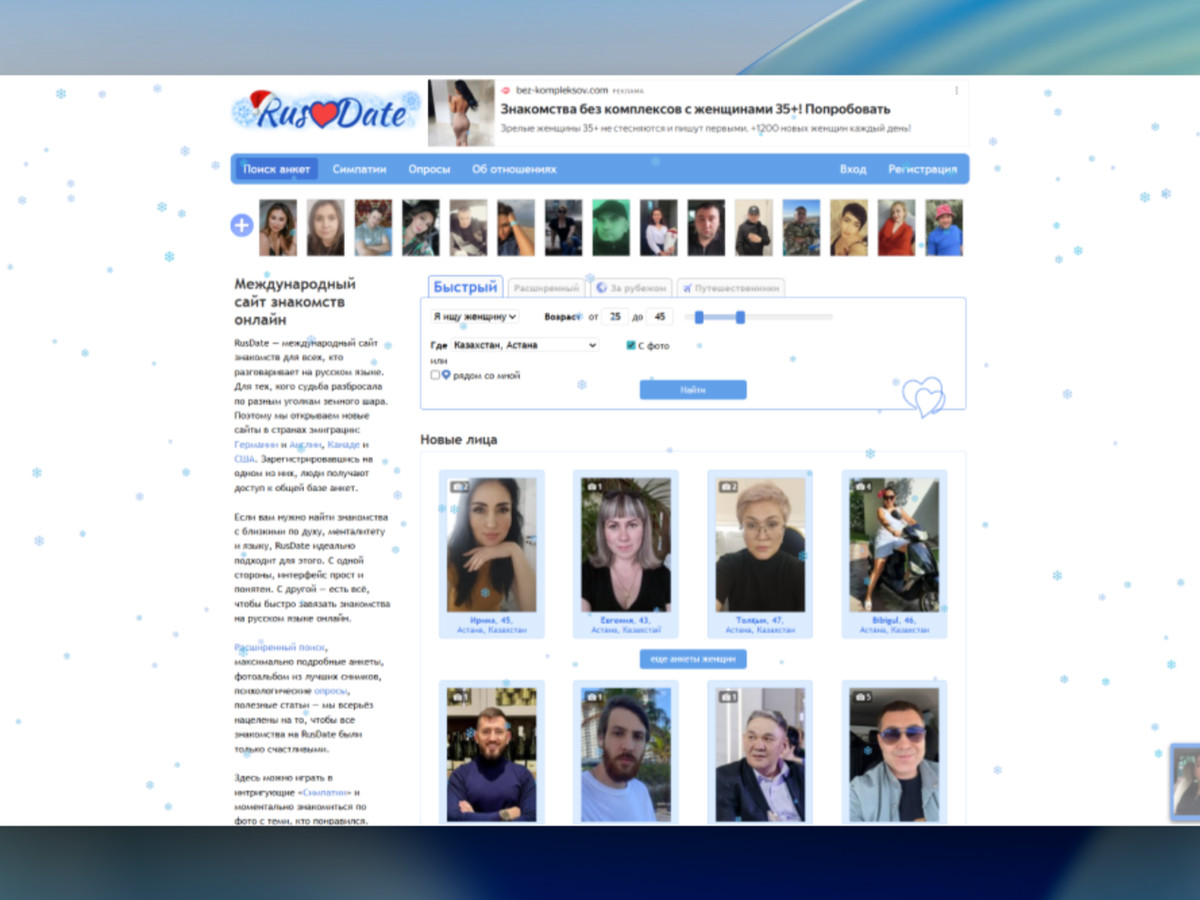Image resolution: width=1200 pixels, height=900 pixels.
Task: Open 'Об отношениях' in the navigation bar
Action: (514, 169)
